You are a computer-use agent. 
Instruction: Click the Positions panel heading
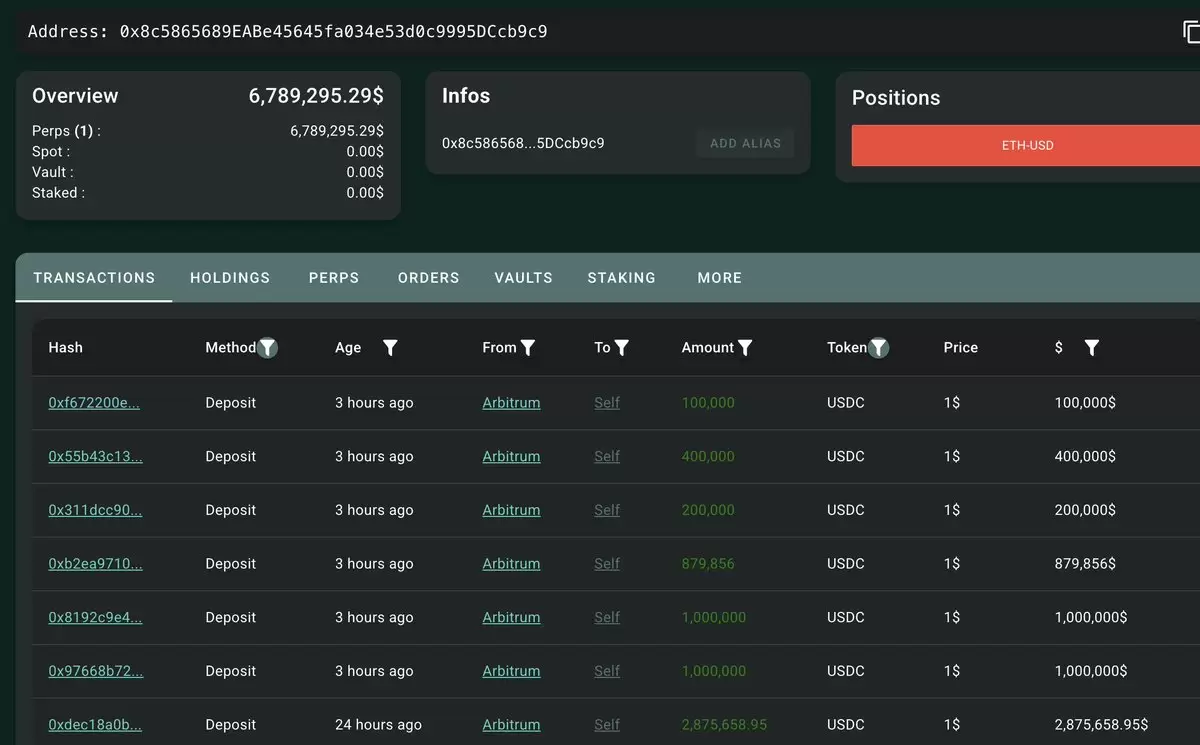(x=896, y=98)
